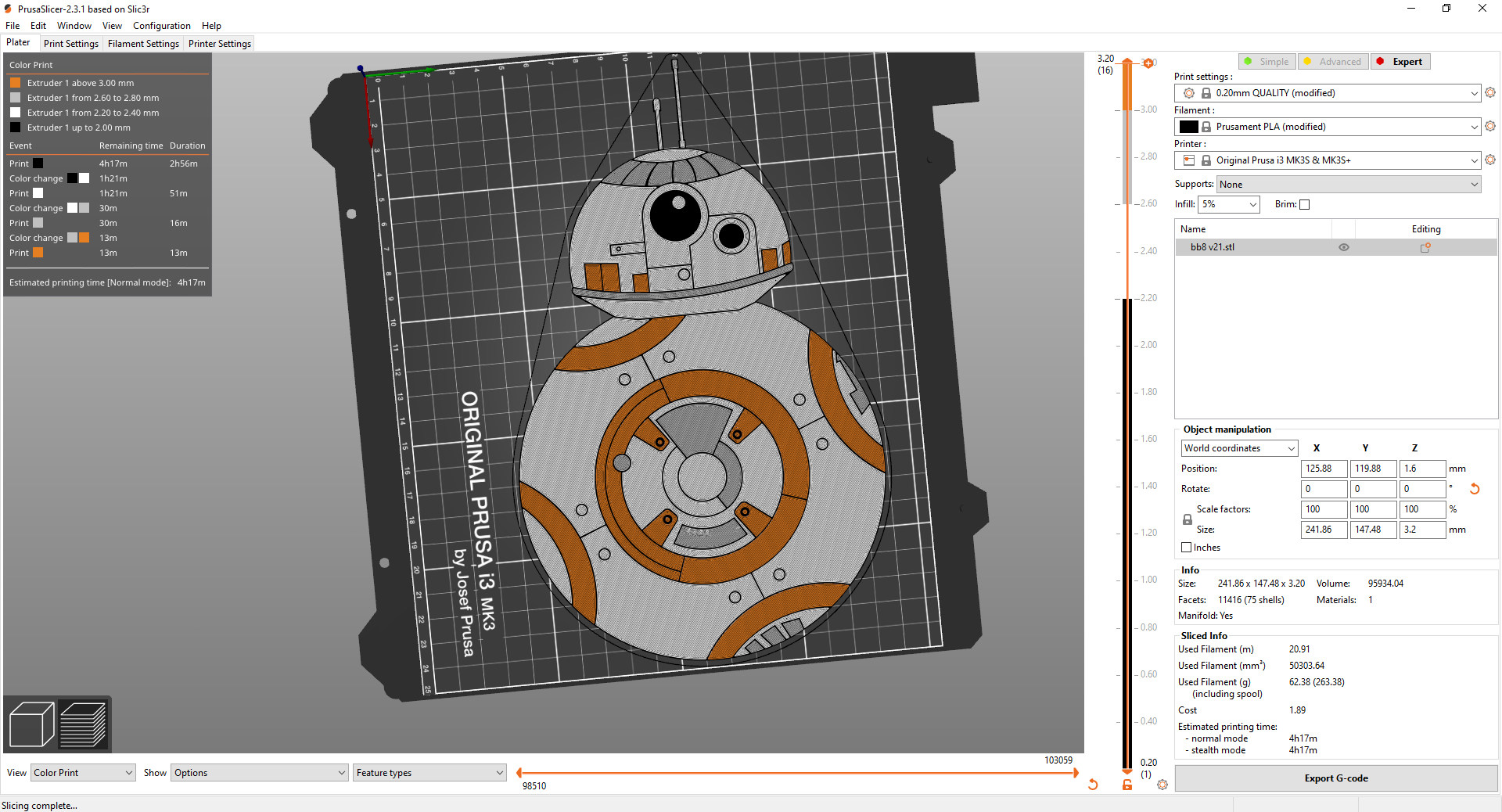Reset rotation with orange undo arrow icon
Viewport: 1502px width, 812px height.
click(x=1474, y=489)
